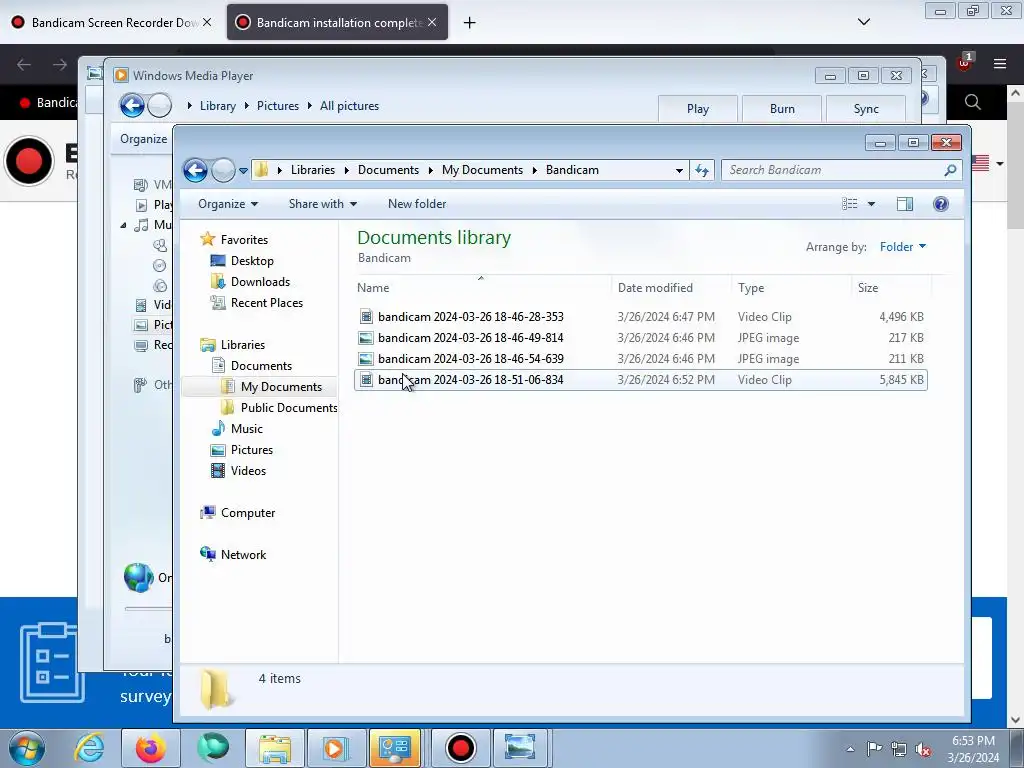Click the change view icon
Image resolution: width=1024 pixels, height=768 pixels.
coord(850,204)
